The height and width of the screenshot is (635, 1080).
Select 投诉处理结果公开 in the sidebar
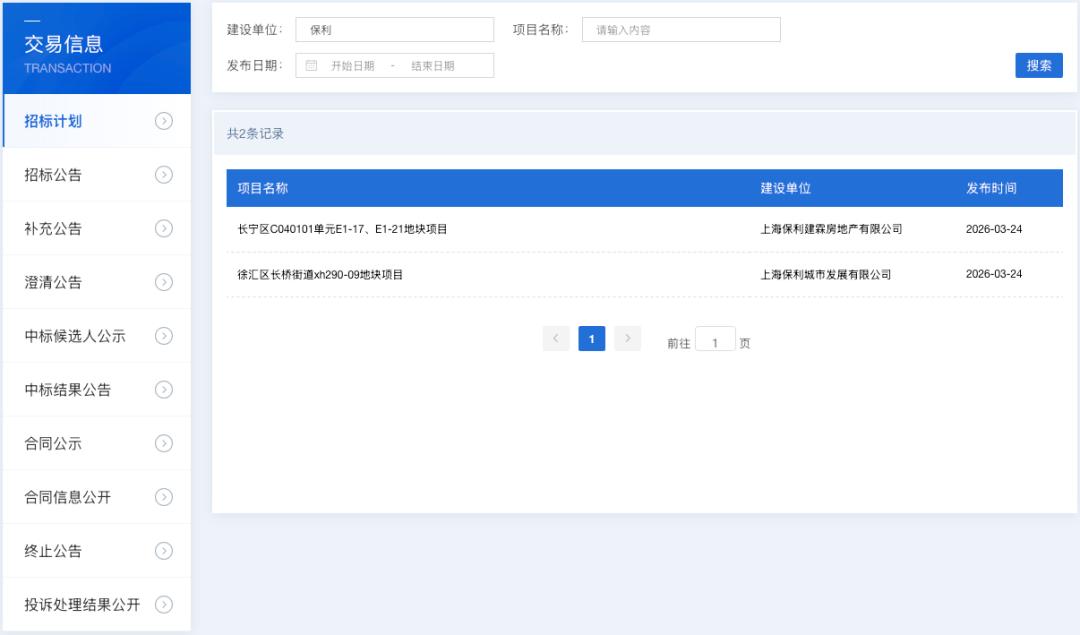click(82, 604)
